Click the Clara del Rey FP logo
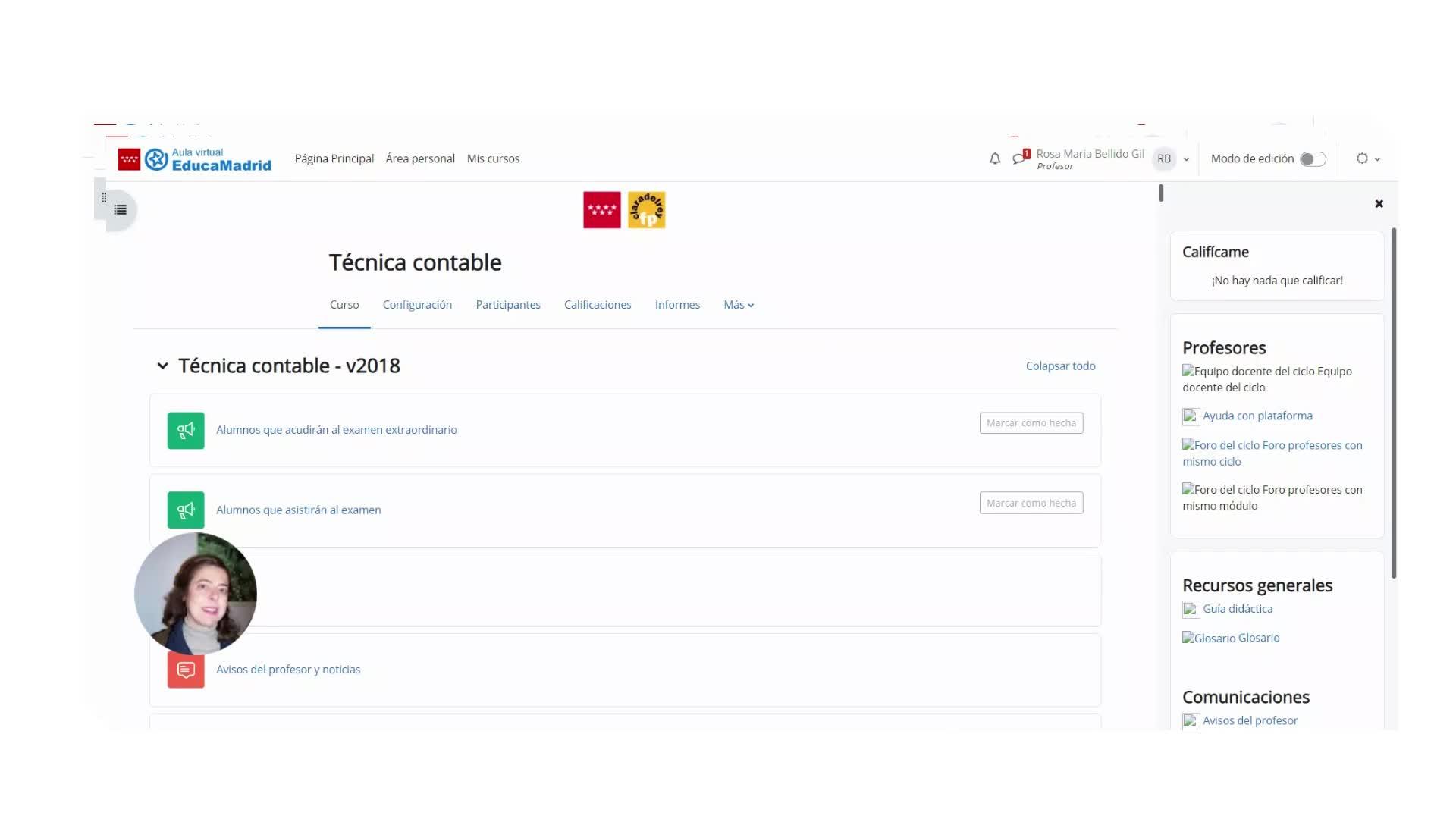The height and width of the screenshot is (819, 1456). (x=646, y=210)
